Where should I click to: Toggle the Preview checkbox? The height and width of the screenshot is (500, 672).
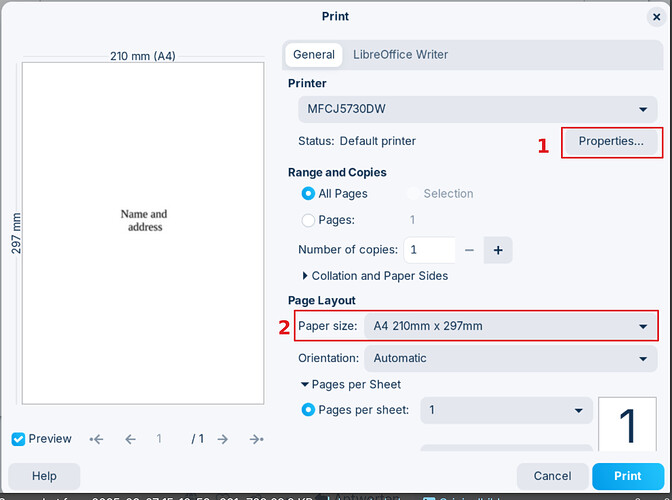coord(18,439)
